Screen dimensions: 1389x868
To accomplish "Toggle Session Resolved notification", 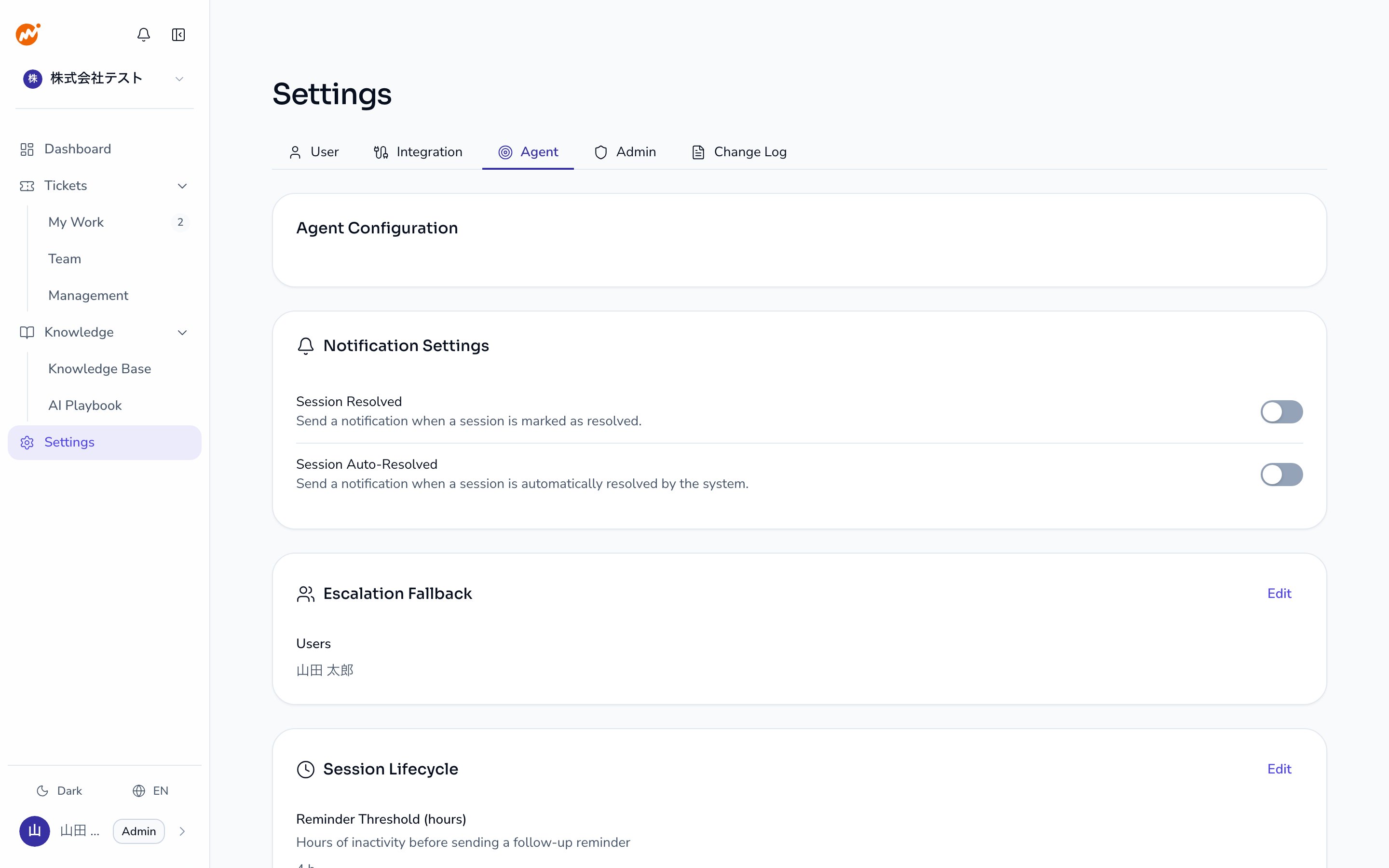I will point(1281,412).
